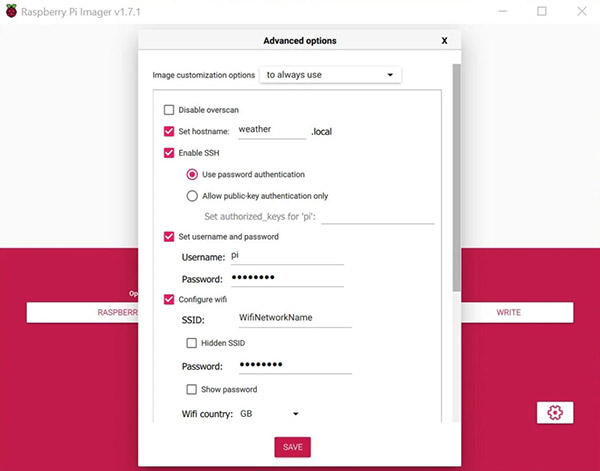
Task: Disable the Enable SSH checkbox
Action: click(x=169, y=152)
